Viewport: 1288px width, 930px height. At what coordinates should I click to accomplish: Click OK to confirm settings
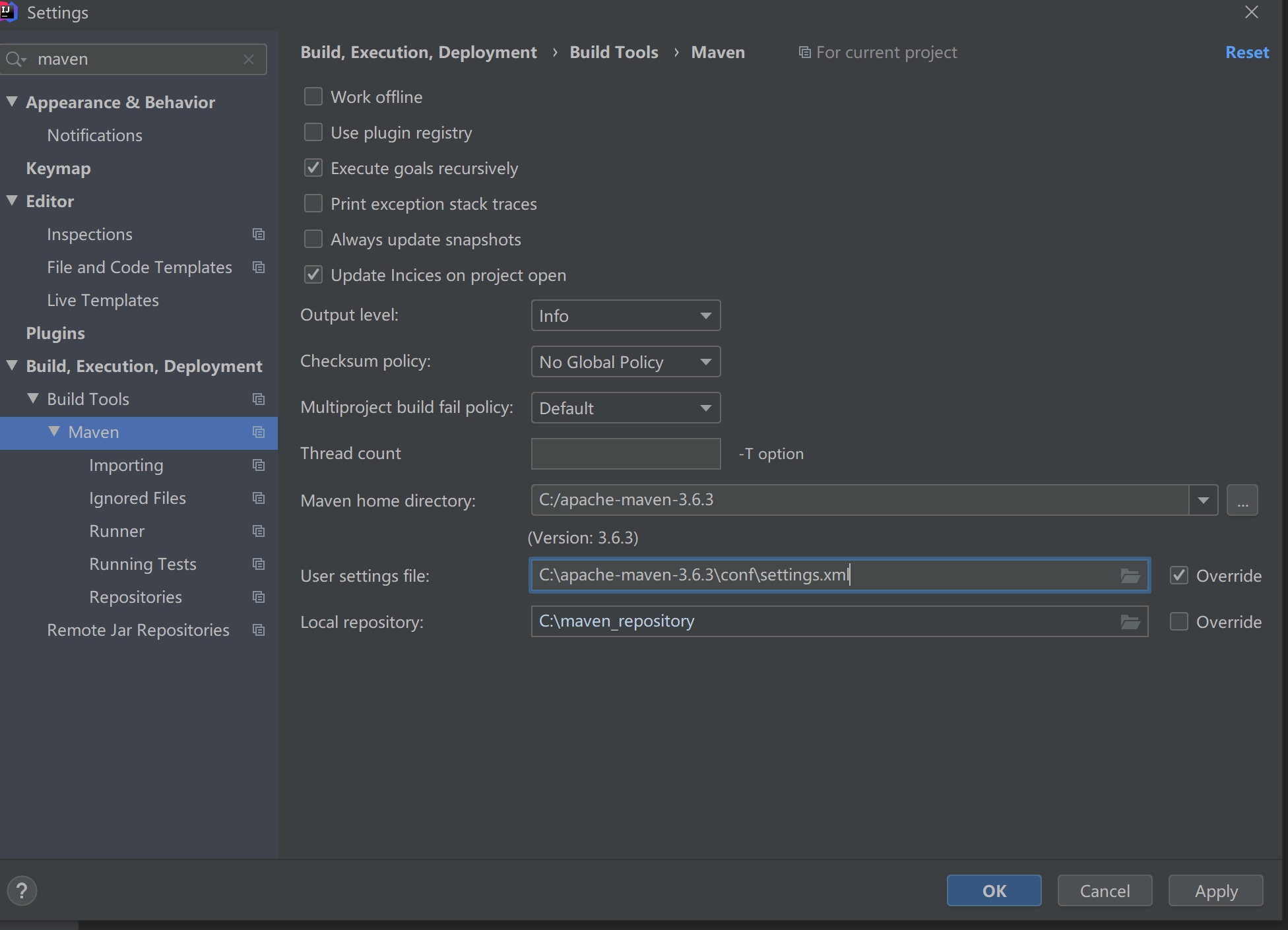994,891
